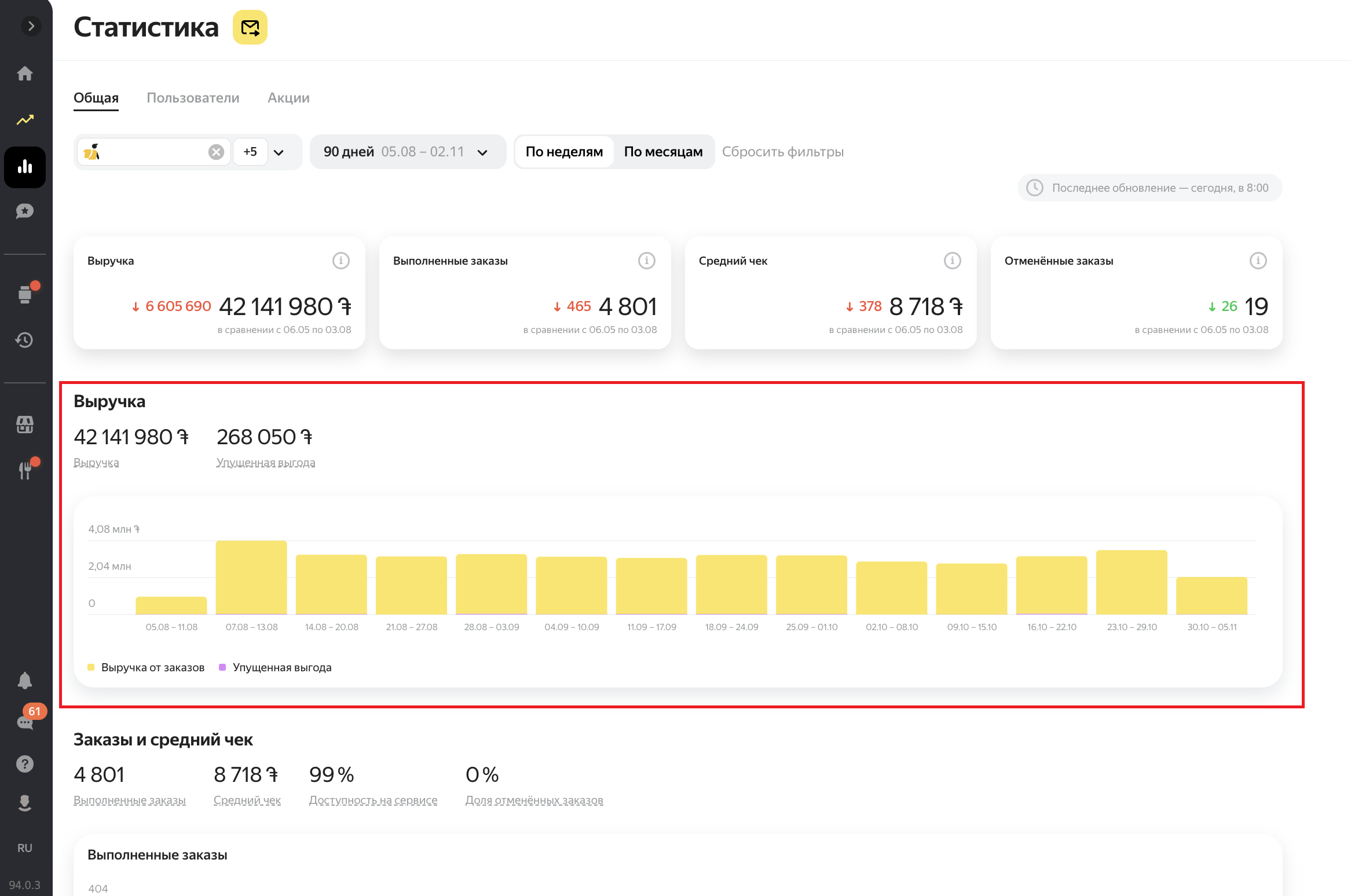Expand the restaurant selector chevron
This screenshot has height=896, width=1351.
(279, 152)
